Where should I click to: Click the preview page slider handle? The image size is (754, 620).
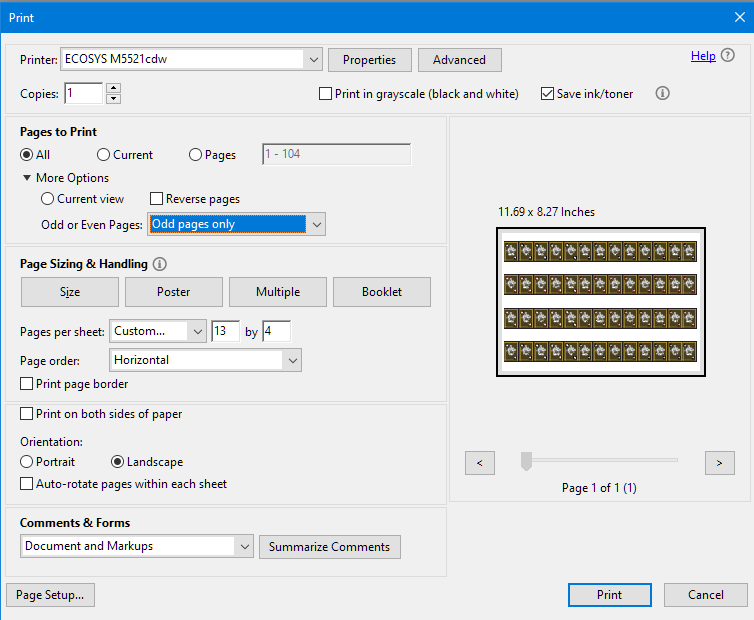pos(526,461)
